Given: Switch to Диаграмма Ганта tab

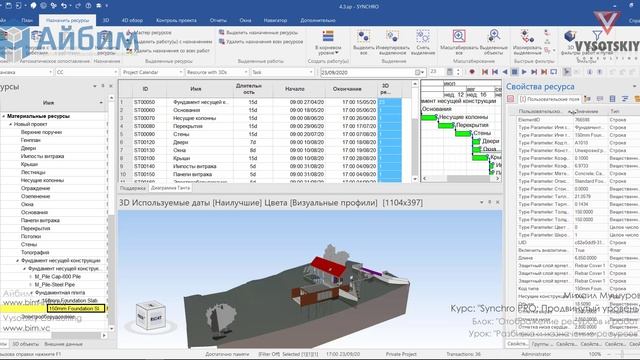Looking at the screenshot, I should 170,188.
